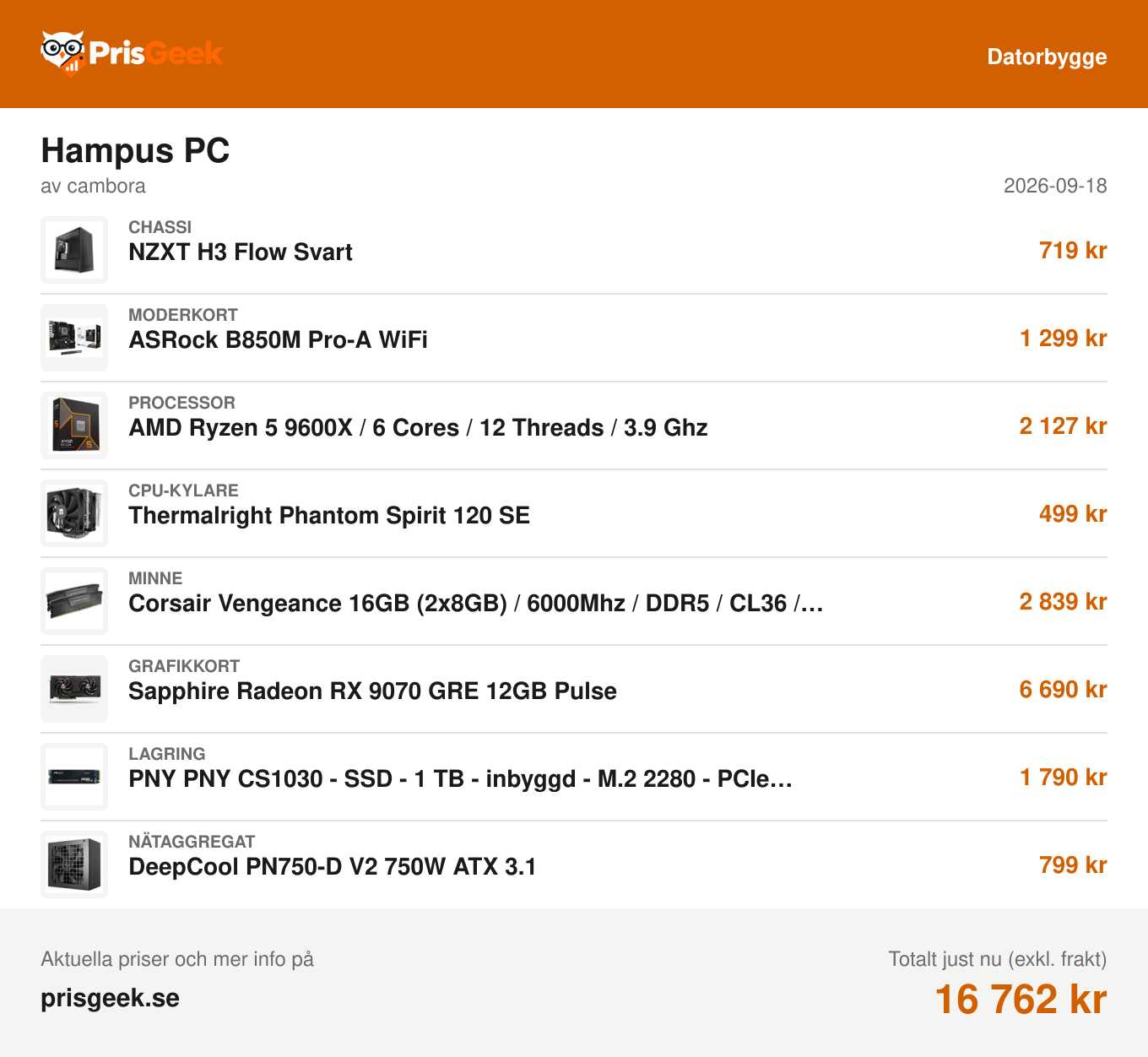This screenshot has height=1057, width=1148.
Task: Open the PNY CS1030 SSD product name
Action: point(461,779)
